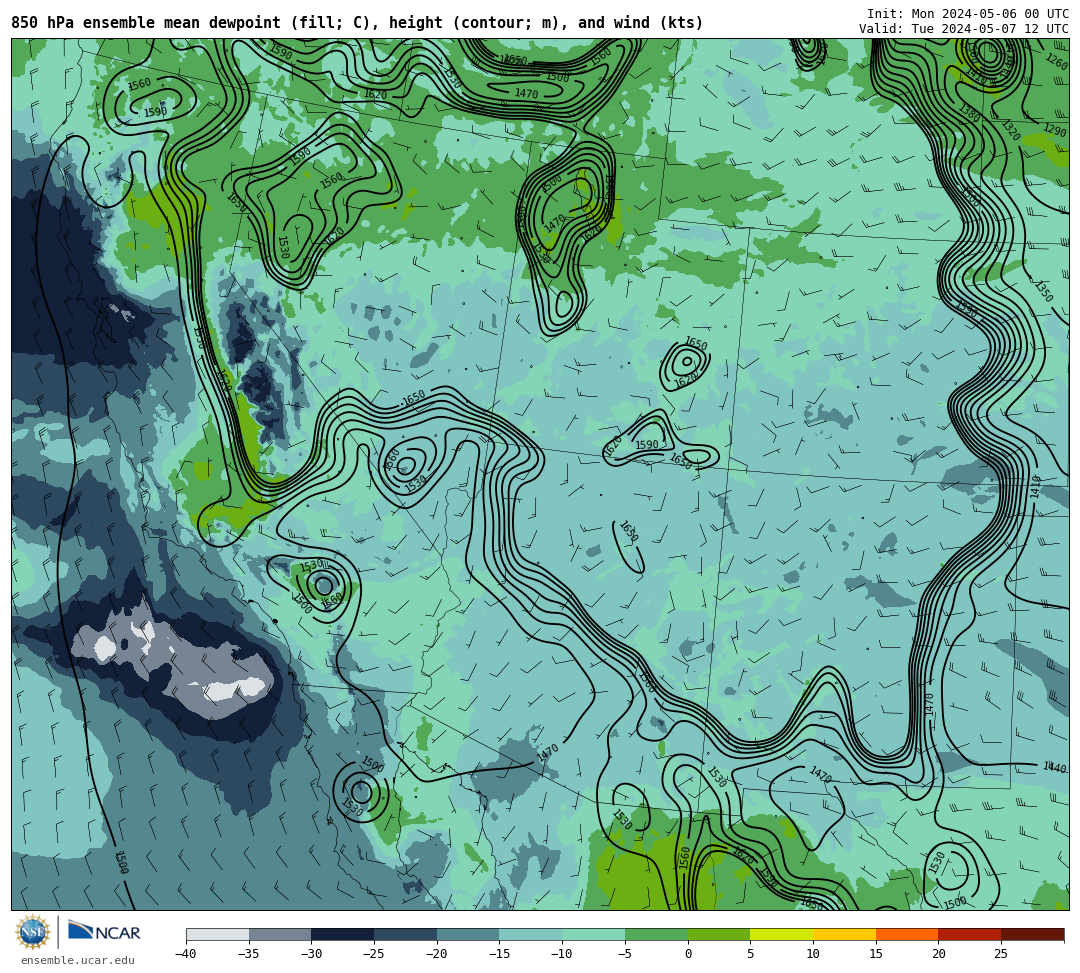Click the Init: Mon 2024-05-06 00 UTC text
The width and height of the screenshot is (1080, 973).
(x=968, y=14)
